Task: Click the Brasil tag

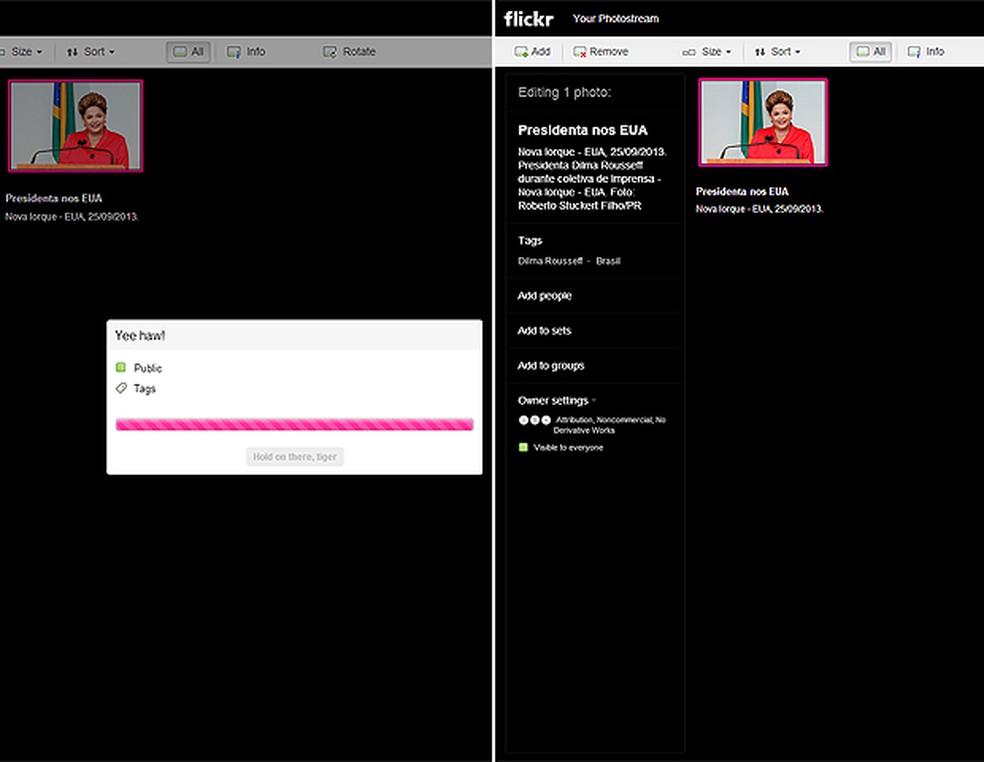Action: pyautogui.click(x=607, y=261)
